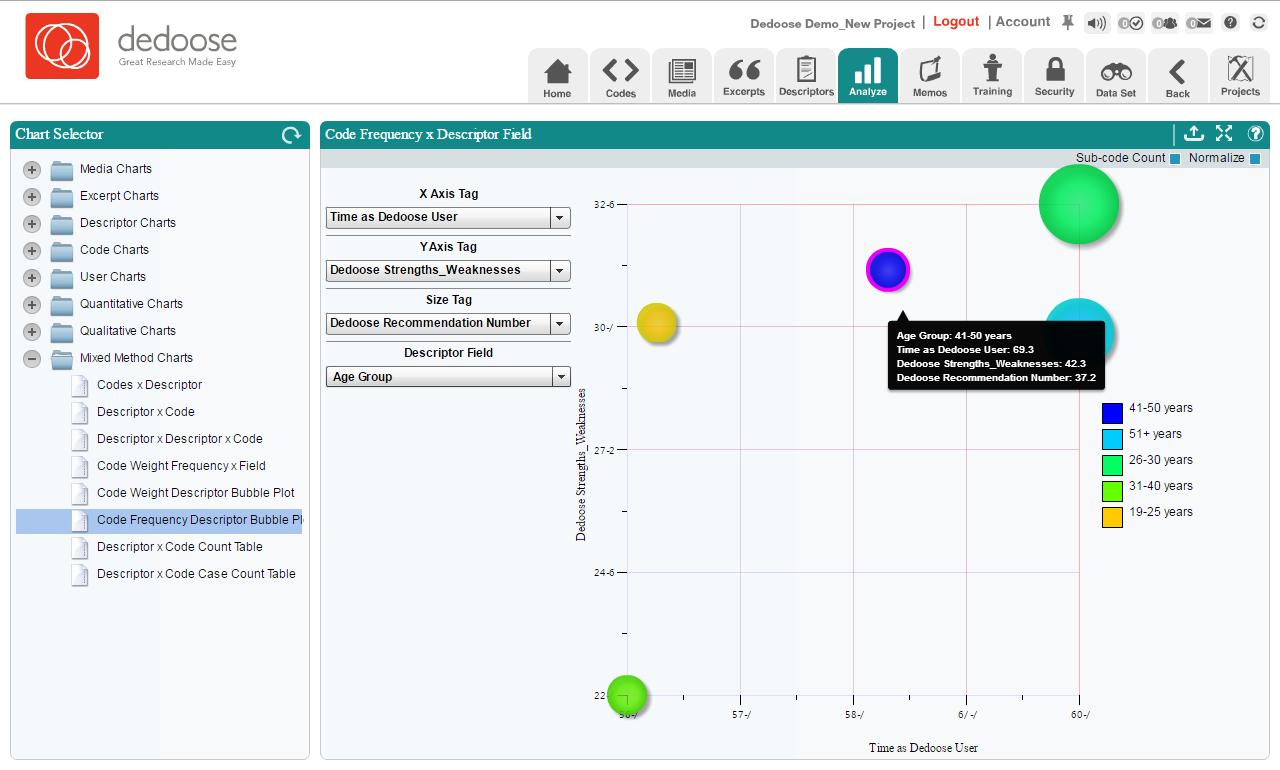Open chart help question mark icon

click(1256, 134)
